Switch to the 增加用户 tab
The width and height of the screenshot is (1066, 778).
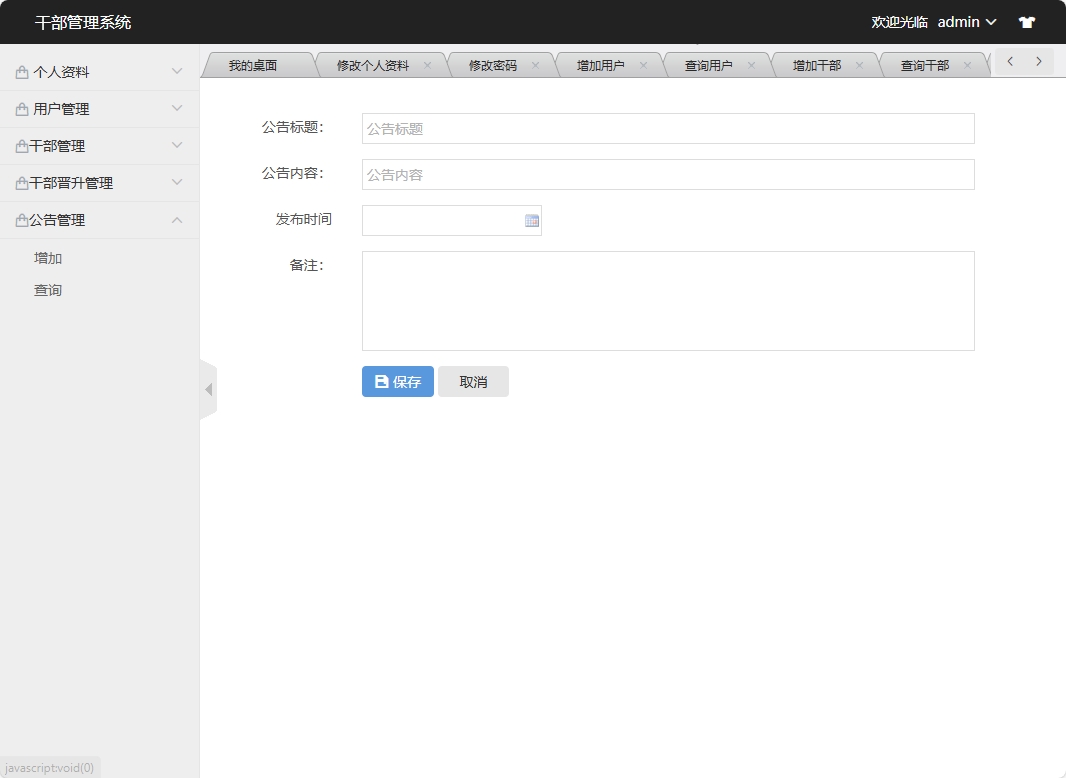click(600, 66)
